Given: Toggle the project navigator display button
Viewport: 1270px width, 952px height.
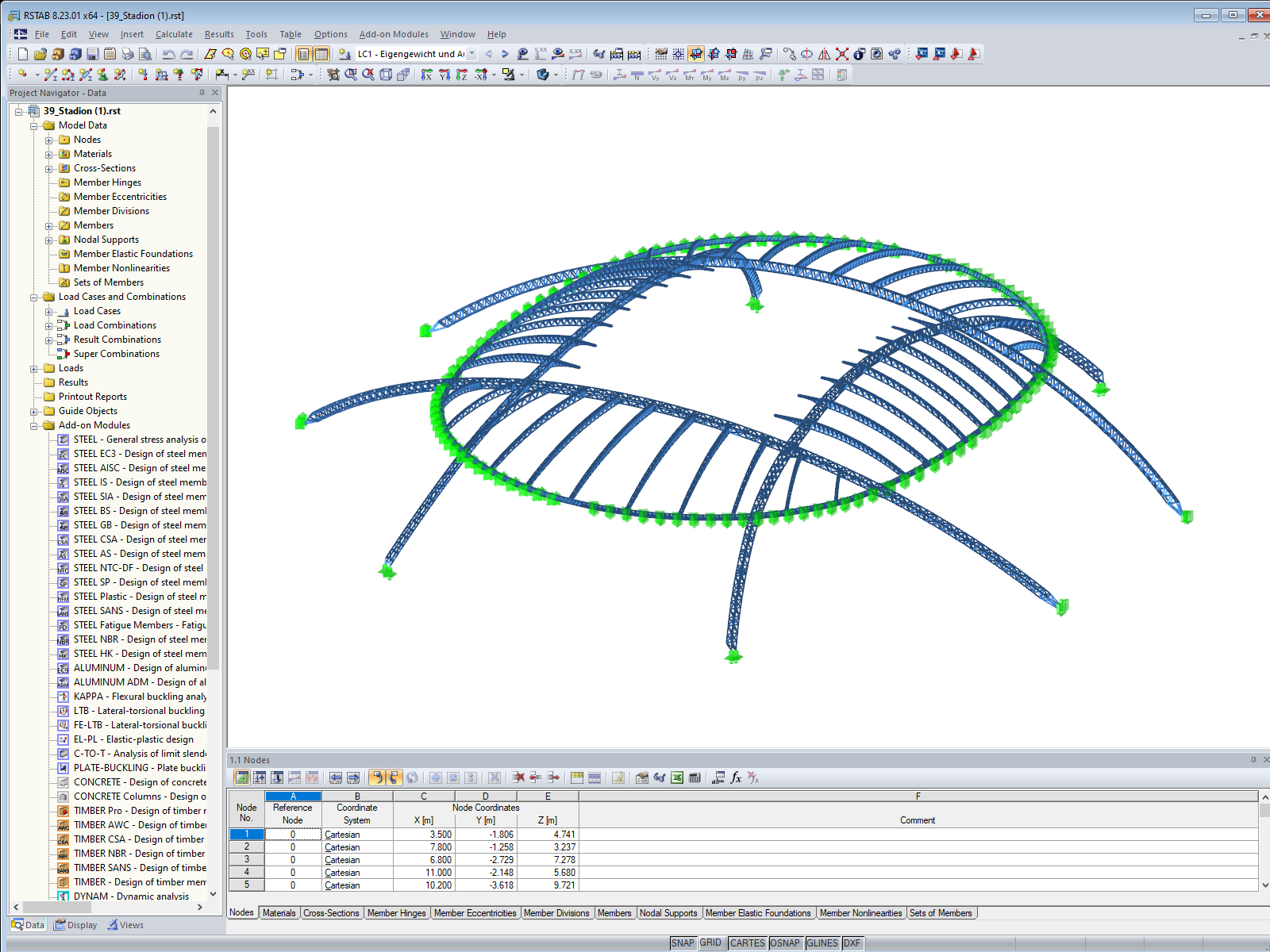Looking at the screenshot, I should pos(303,54).
